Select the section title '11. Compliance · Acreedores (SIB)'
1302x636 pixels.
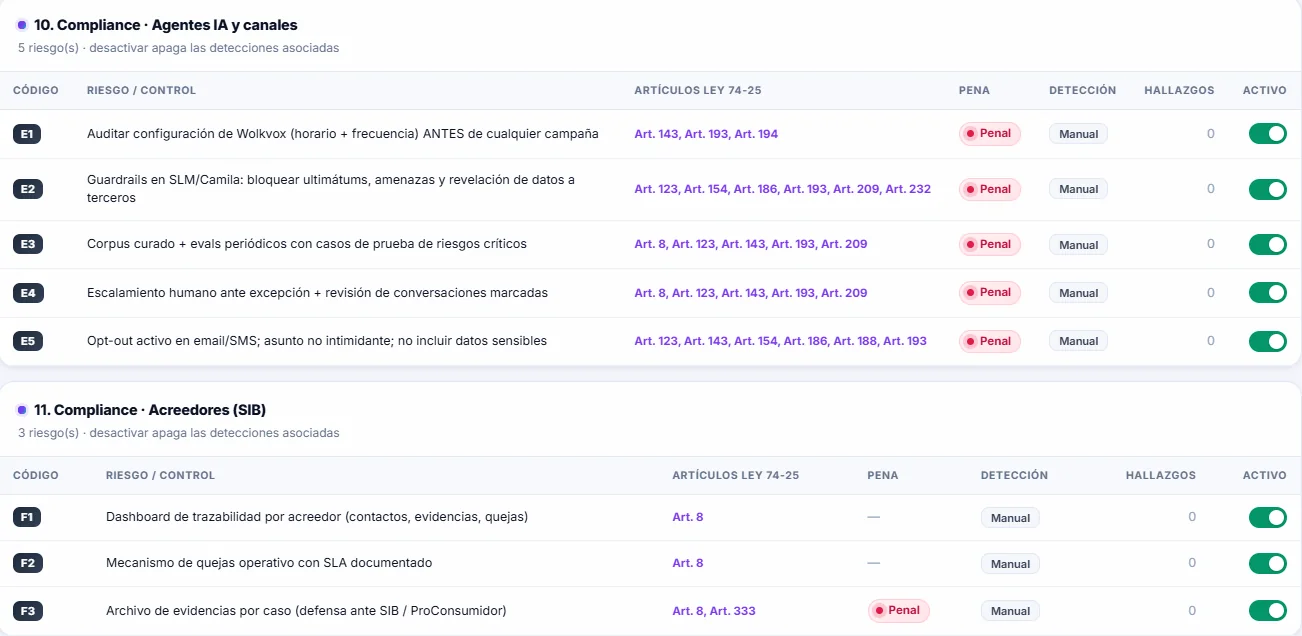pyautogui.click(x=150, y=410)
